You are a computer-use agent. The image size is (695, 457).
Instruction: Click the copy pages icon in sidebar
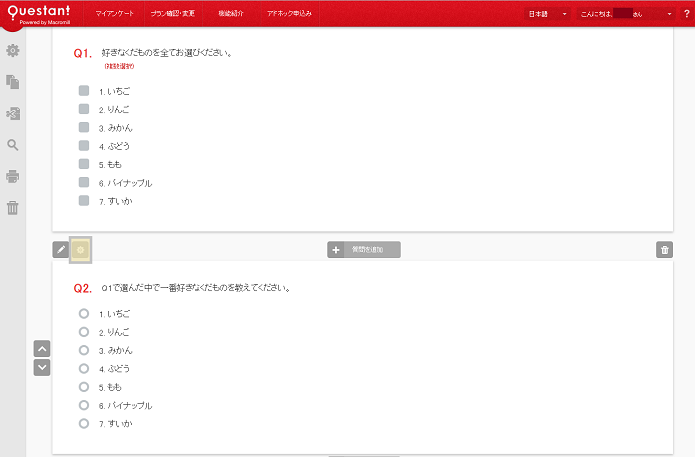pyautogui.click(x=13, y=81)
